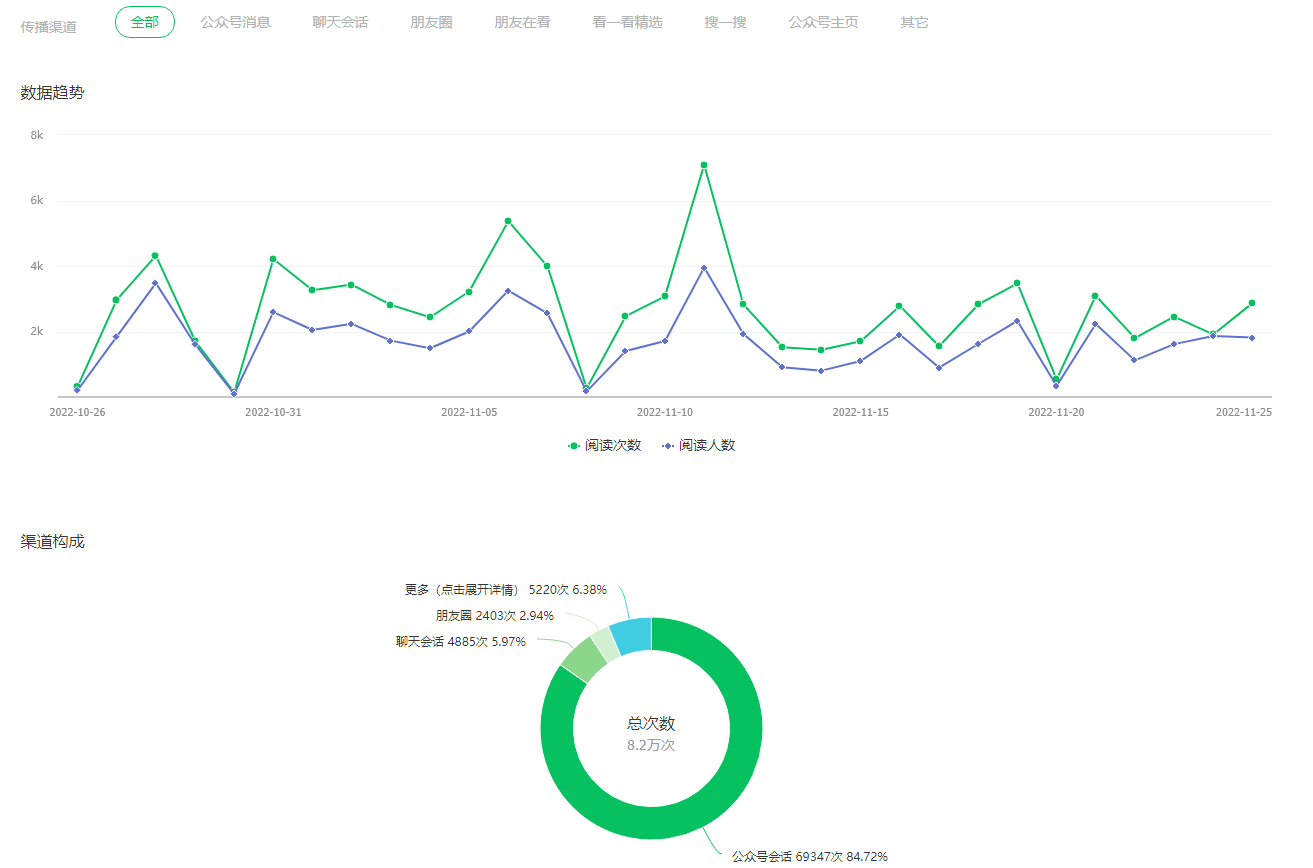Switch to 公众号消息 channel tab
The width and height of the screenshot is (1313, 868).
[x=235, y=22]
